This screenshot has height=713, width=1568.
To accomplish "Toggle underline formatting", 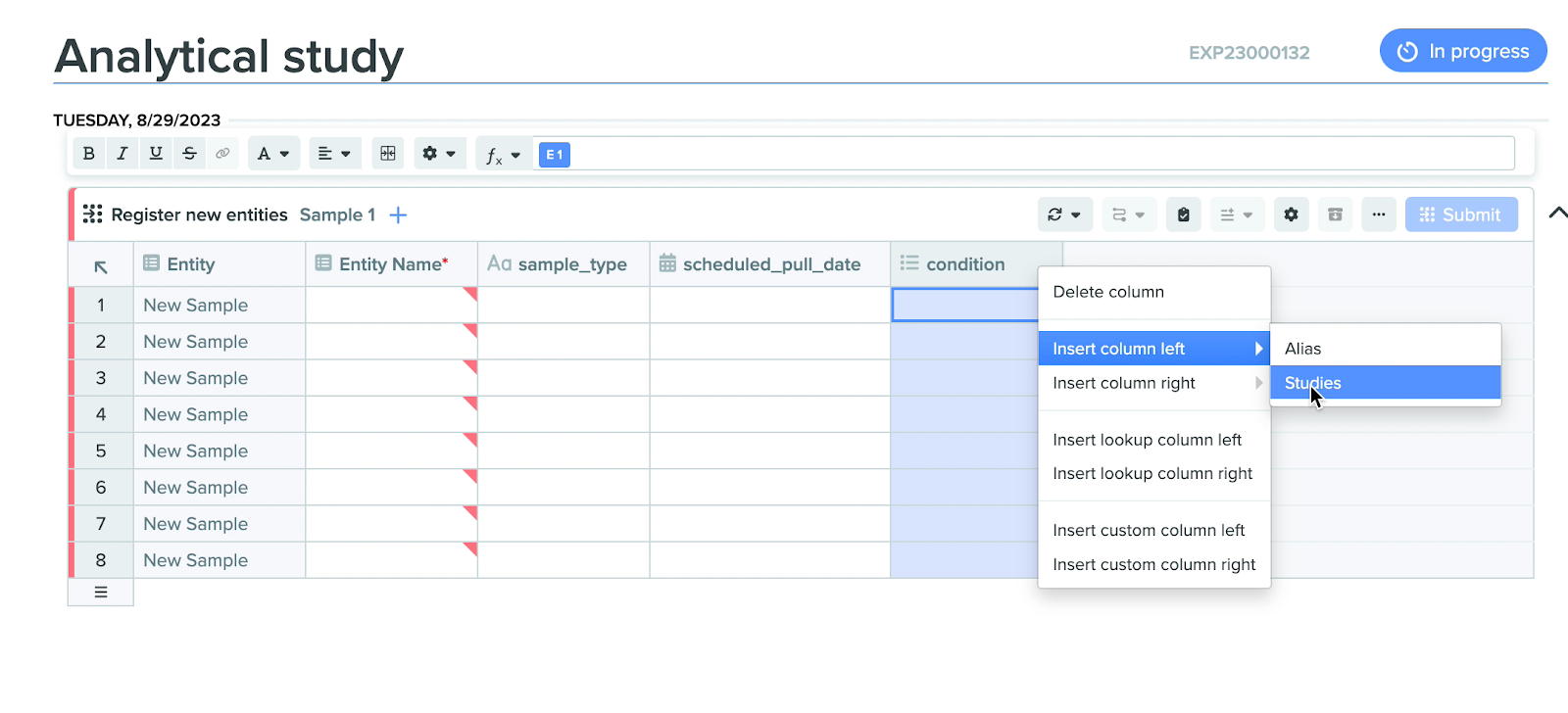I will (x=156, y=154).
